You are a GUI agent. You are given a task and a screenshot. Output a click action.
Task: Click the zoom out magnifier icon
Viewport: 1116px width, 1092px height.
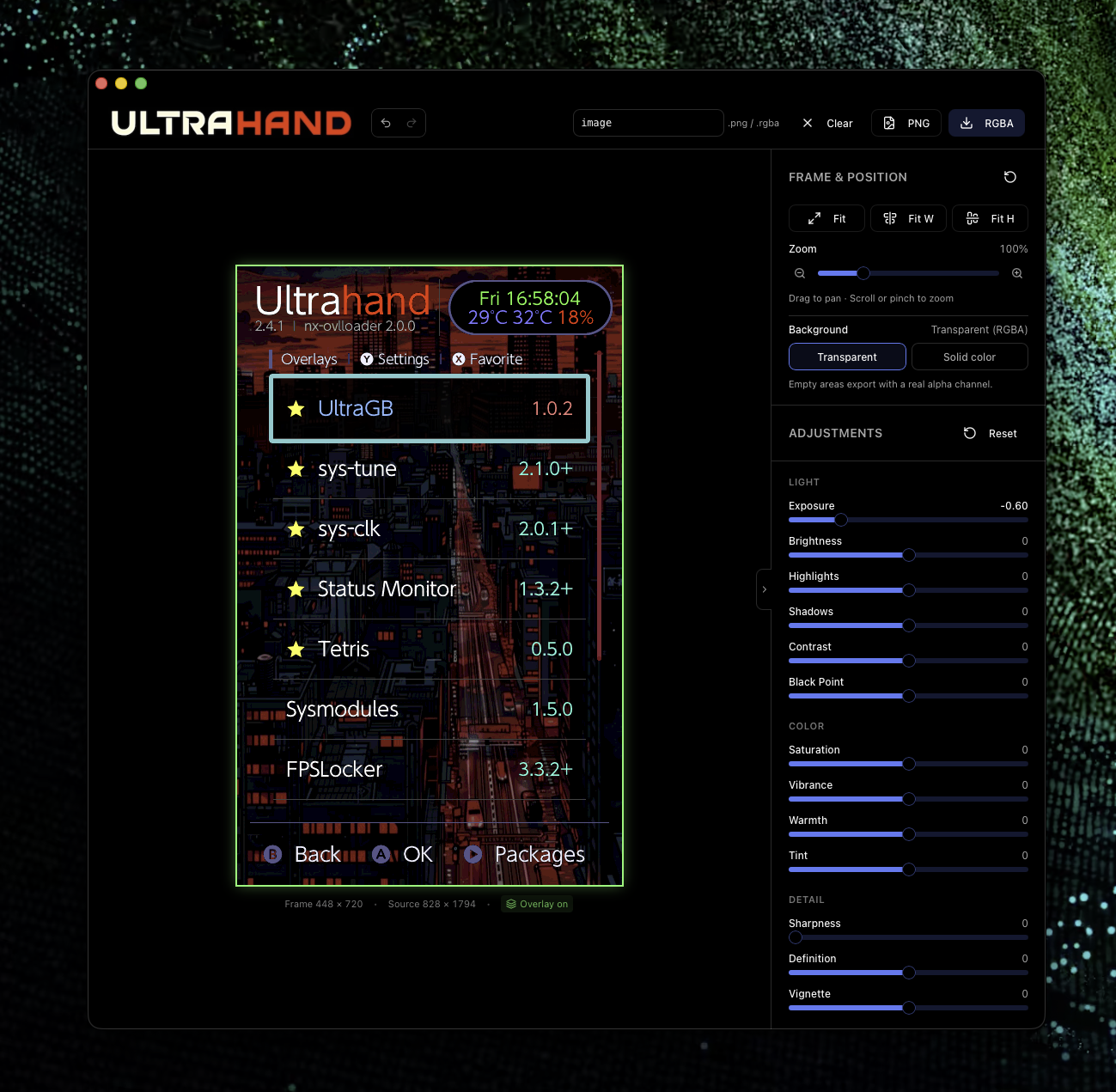(x=800, y=273)
